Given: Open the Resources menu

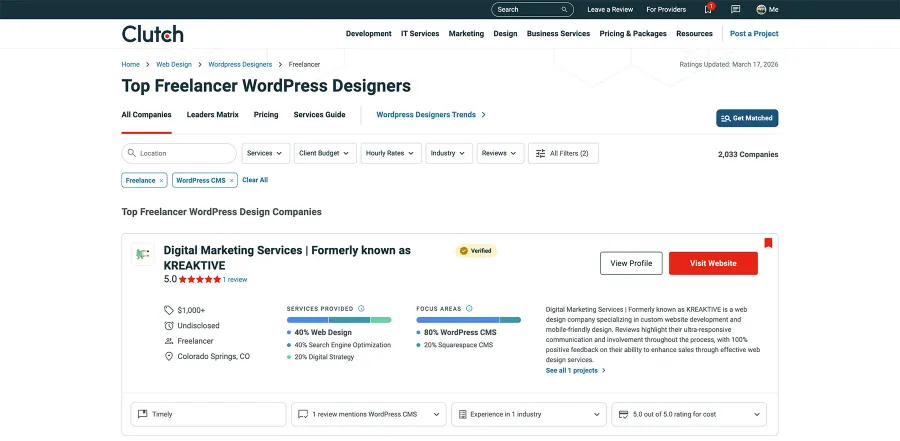Looking at the screenshot, I should pyautogui.click(x=694, y=34).
